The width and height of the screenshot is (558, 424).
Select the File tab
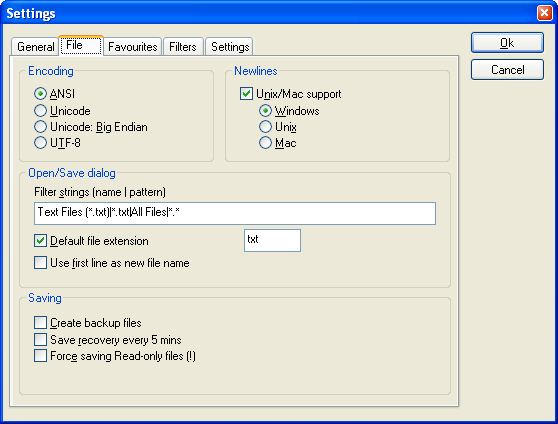point(81,45)
